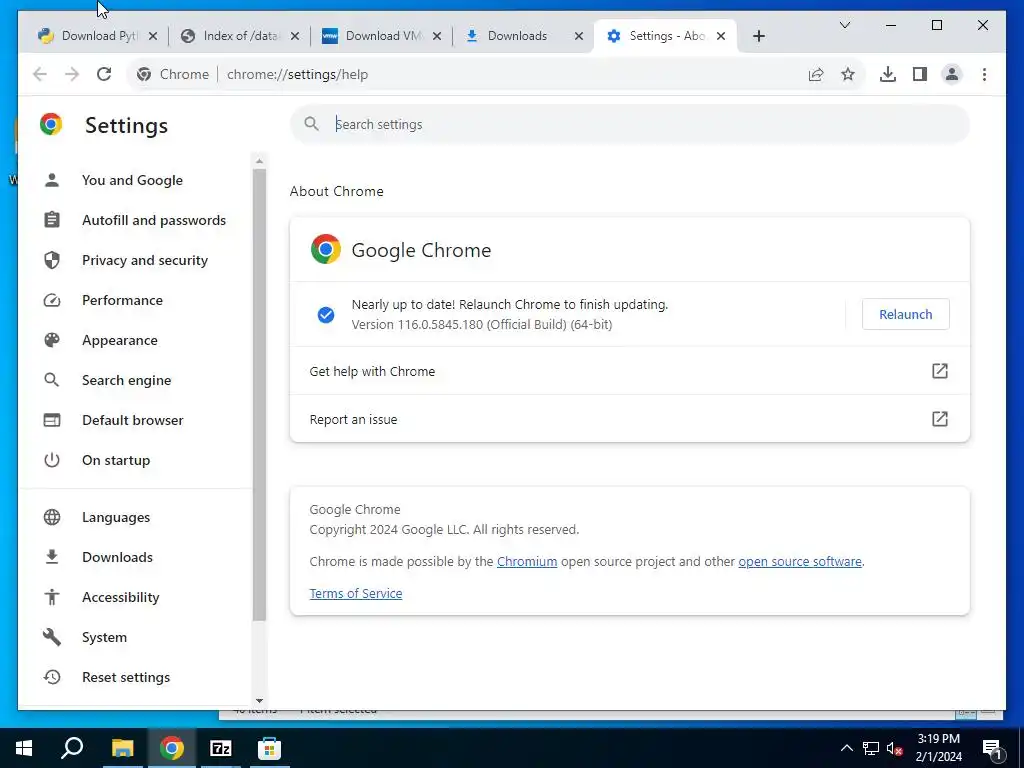Open the notification center icon

pos(992,748)
